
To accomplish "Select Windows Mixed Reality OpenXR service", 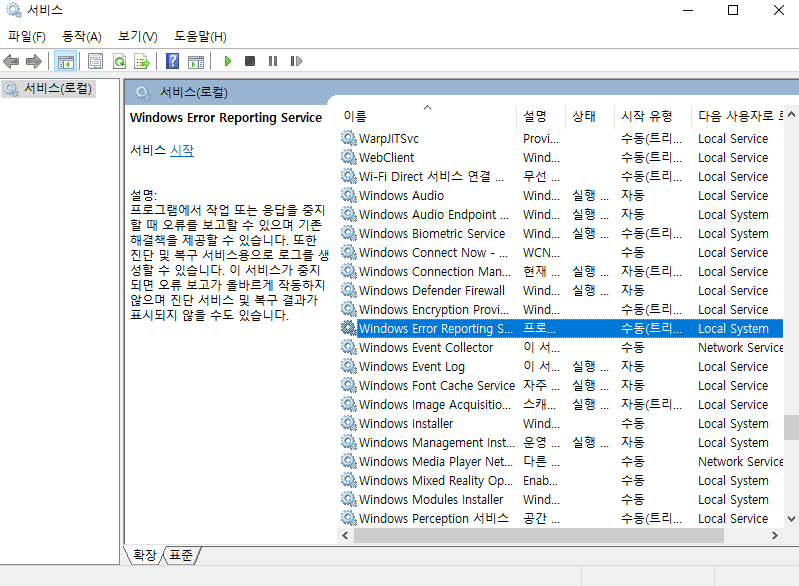I will pos(561,481).
